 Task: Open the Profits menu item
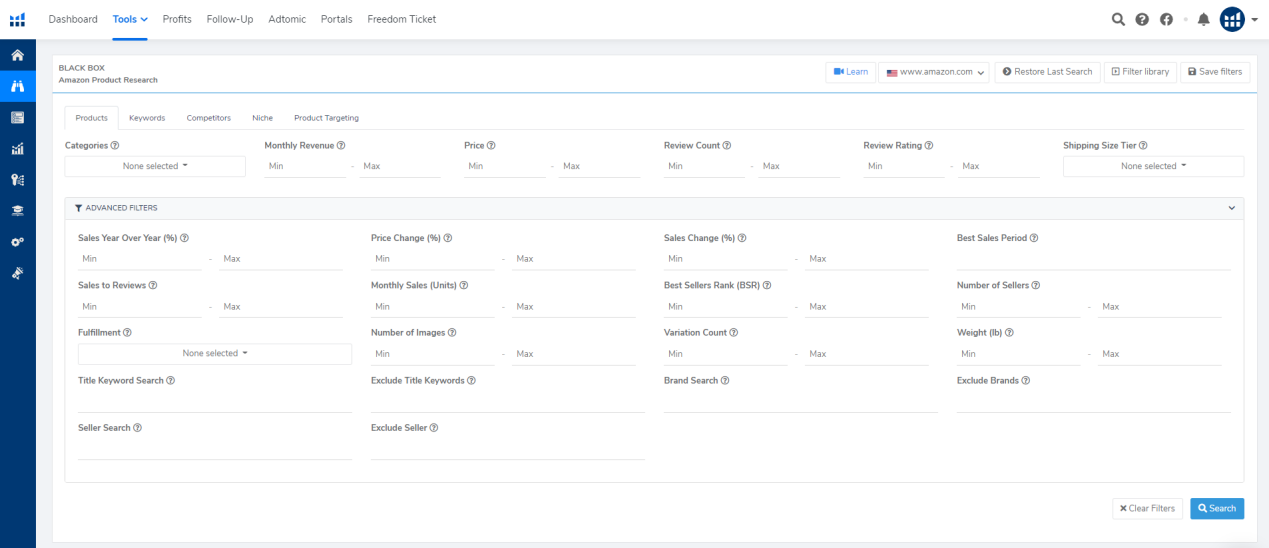[177, 19]
